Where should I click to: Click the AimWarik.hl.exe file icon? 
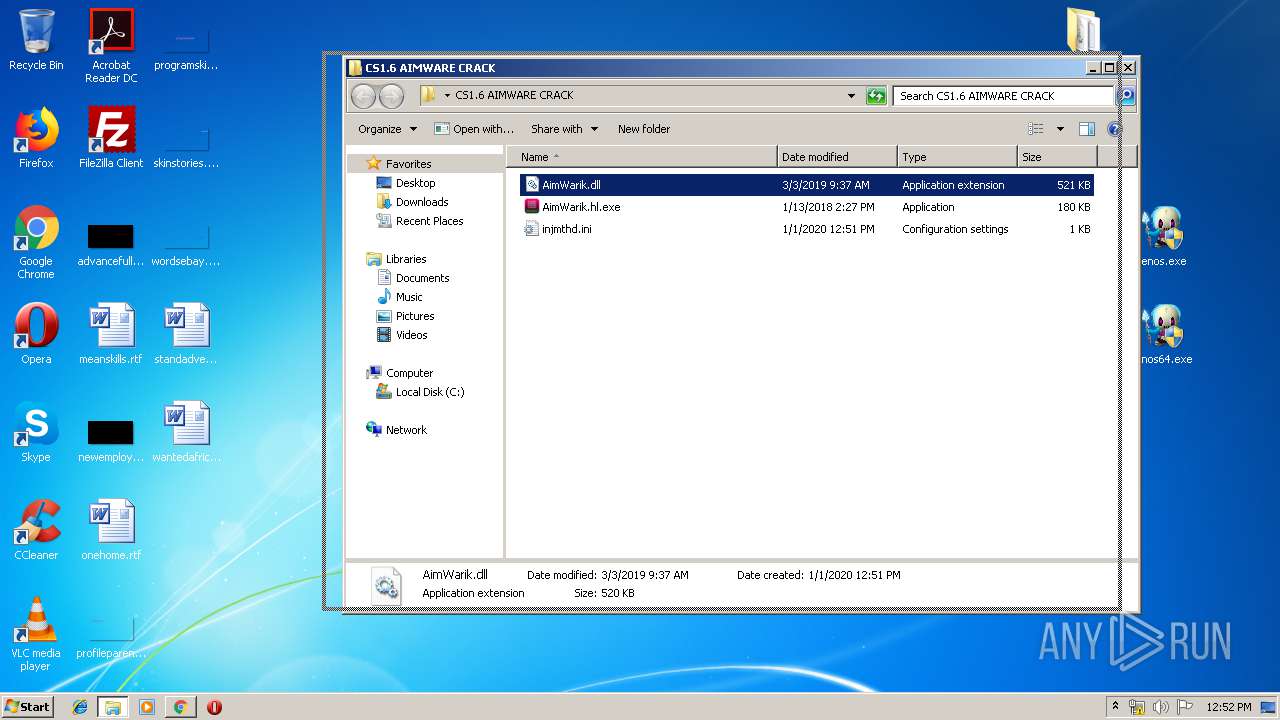click(532, 207)
